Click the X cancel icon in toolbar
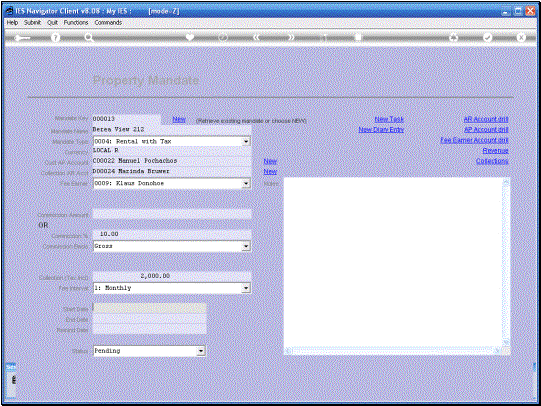 click(521, 37)
